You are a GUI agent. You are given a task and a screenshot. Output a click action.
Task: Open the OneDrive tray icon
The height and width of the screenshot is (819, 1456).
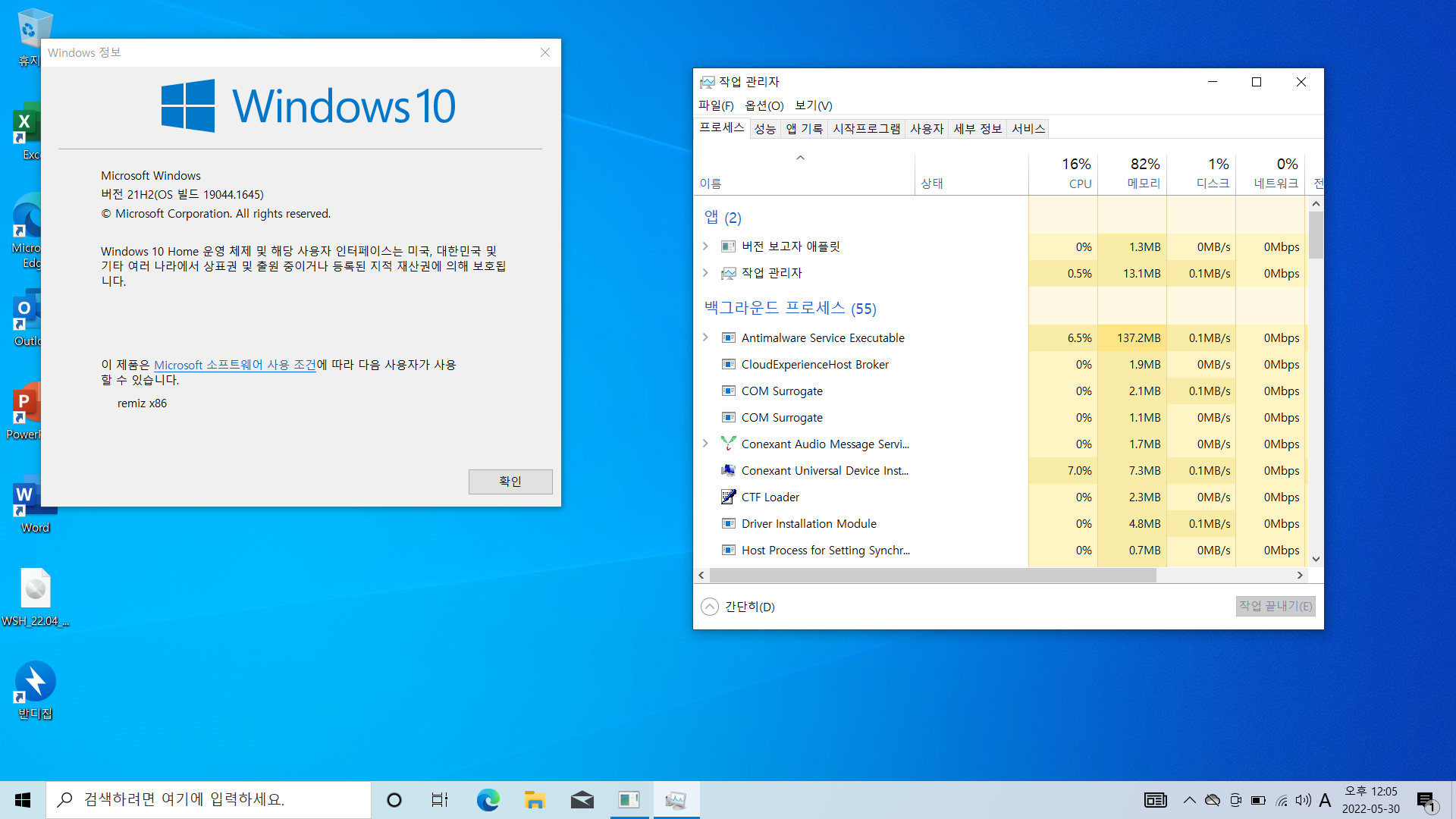(x=1212, y=800)
